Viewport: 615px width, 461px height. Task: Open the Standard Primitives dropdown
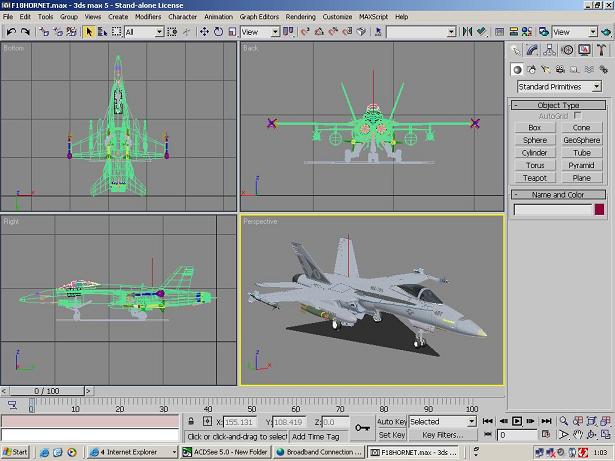(558, 87)
